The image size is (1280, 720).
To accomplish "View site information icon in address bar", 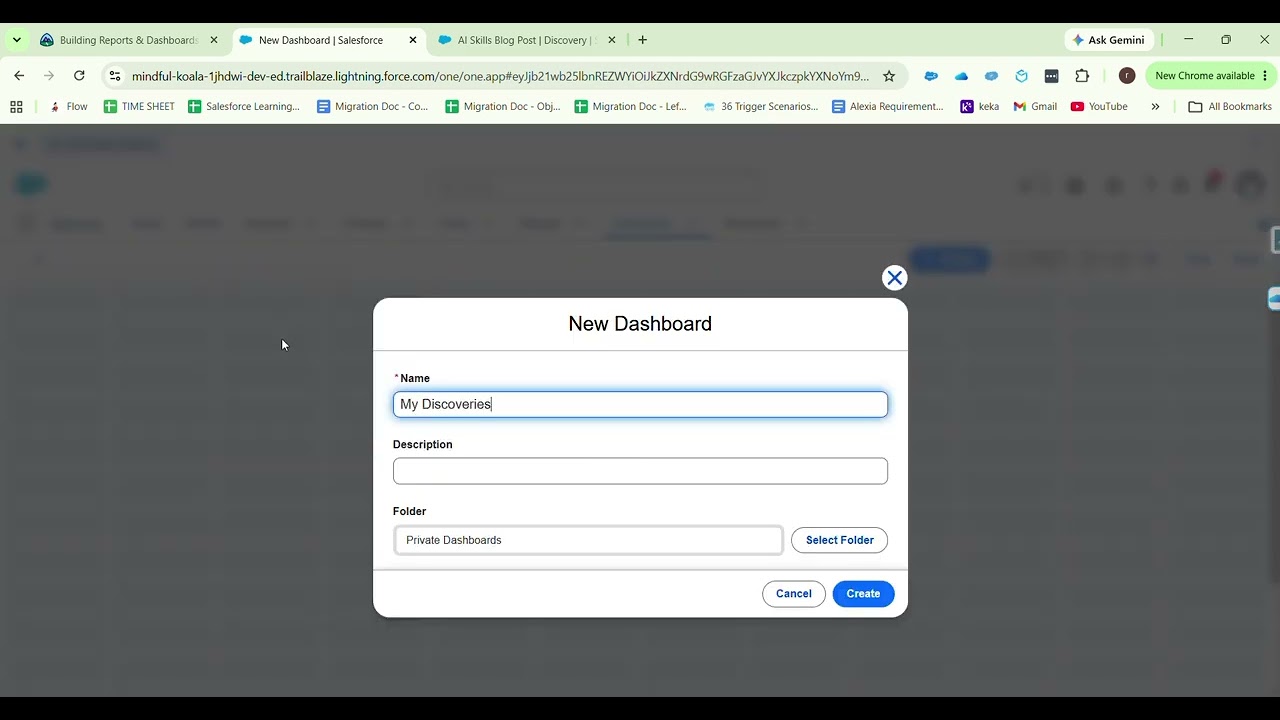I will pos(115,76).
